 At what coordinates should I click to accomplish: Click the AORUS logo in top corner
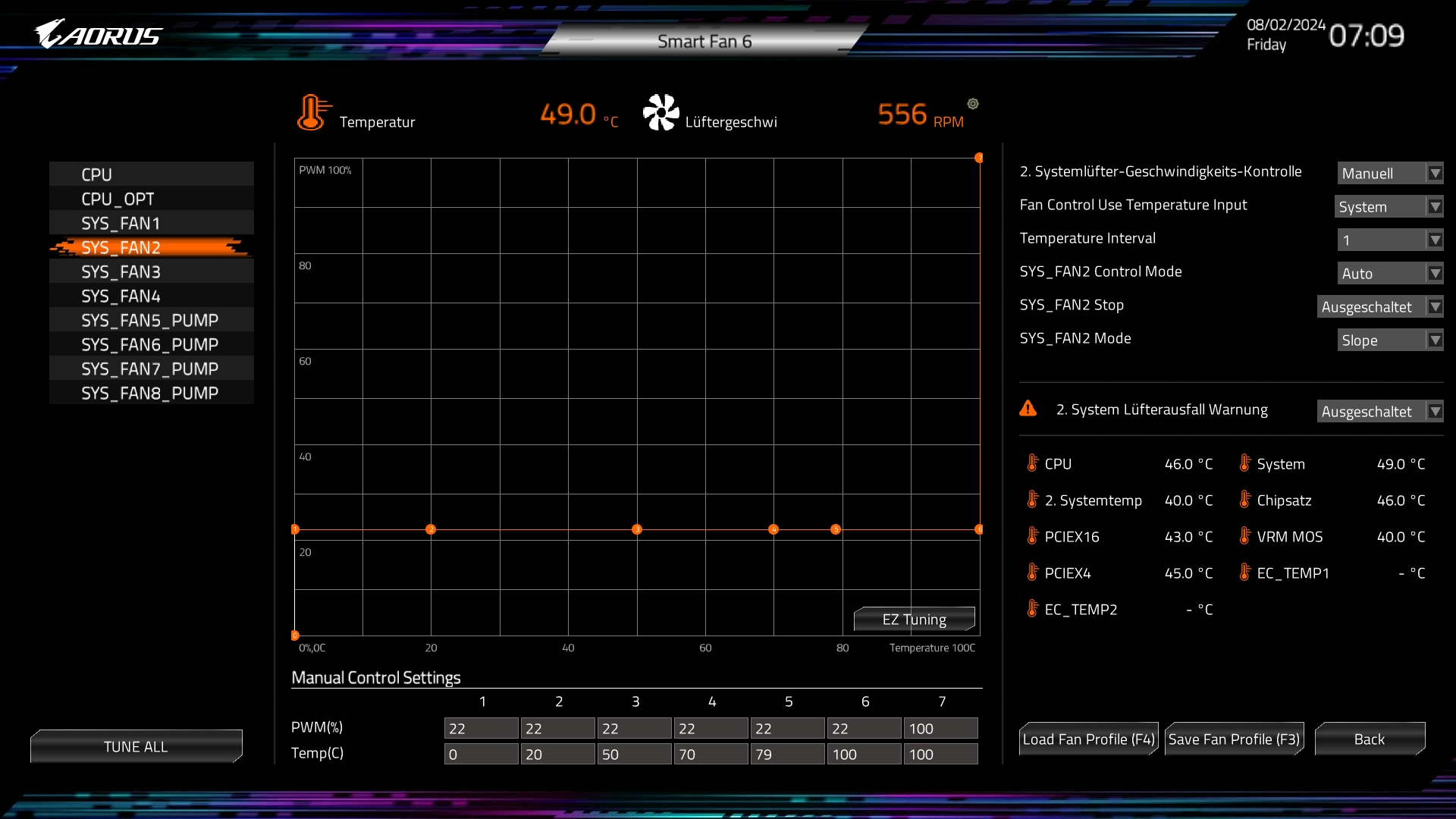click(98, 35)
